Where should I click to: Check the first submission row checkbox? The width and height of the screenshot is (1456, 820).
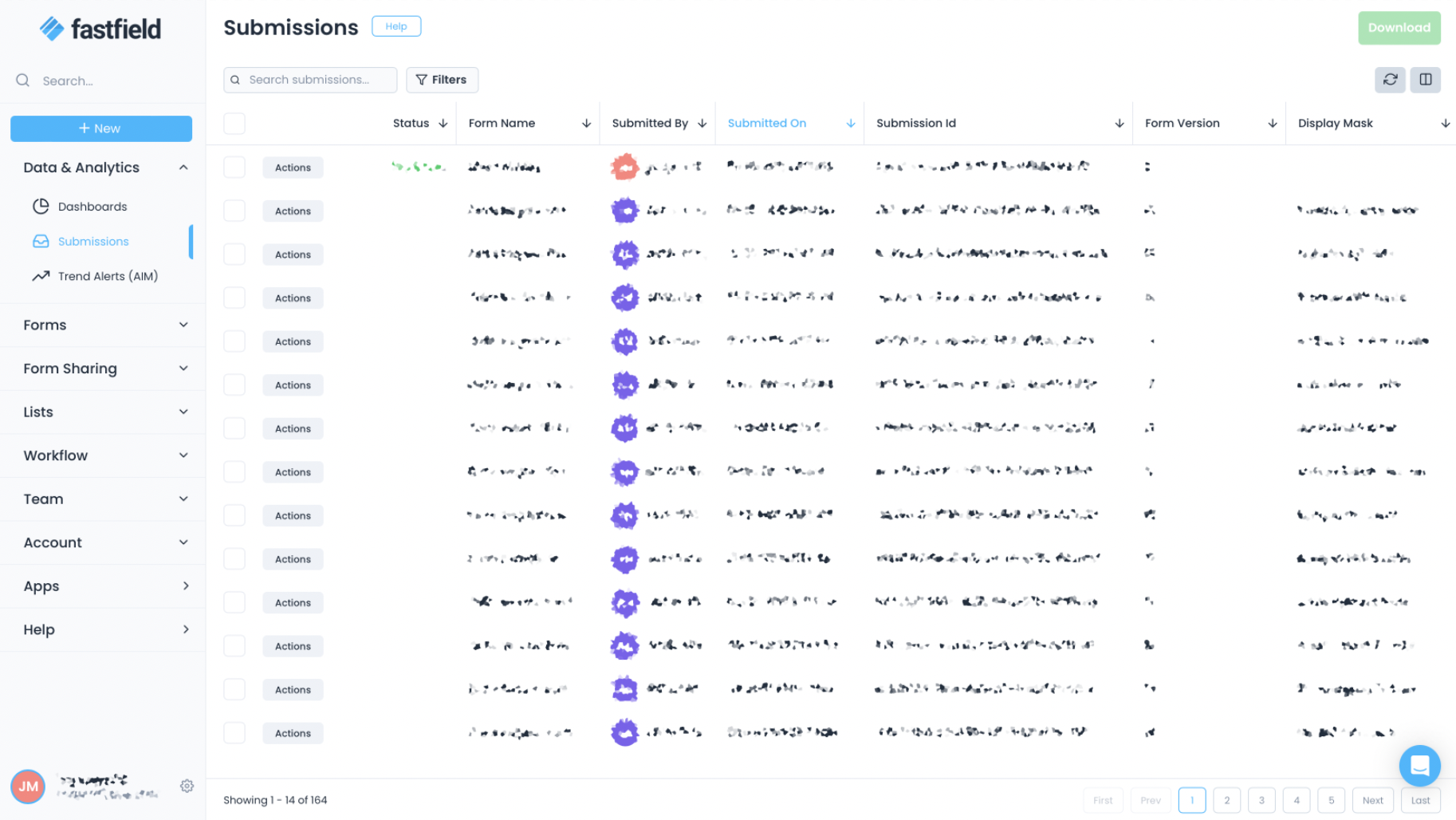(x=234, y=168)
